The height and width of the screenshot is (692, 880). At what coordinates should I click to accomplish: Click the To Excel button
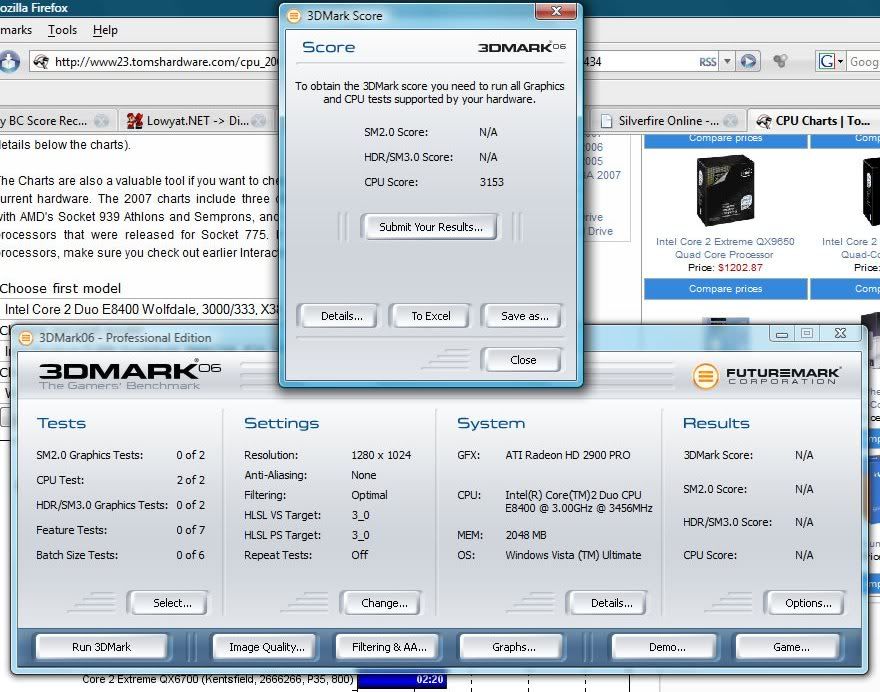pos(430,316)
